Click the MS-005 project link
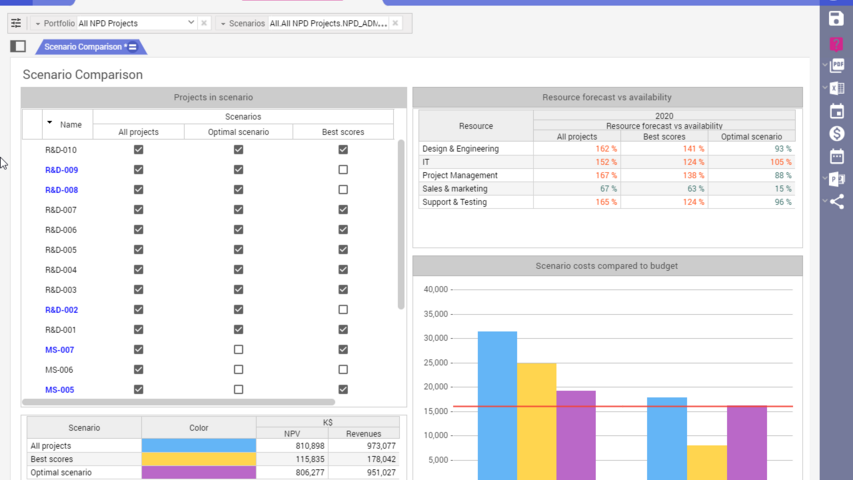The width and height of the screenshot is (853, 480). tap(60, 390)
